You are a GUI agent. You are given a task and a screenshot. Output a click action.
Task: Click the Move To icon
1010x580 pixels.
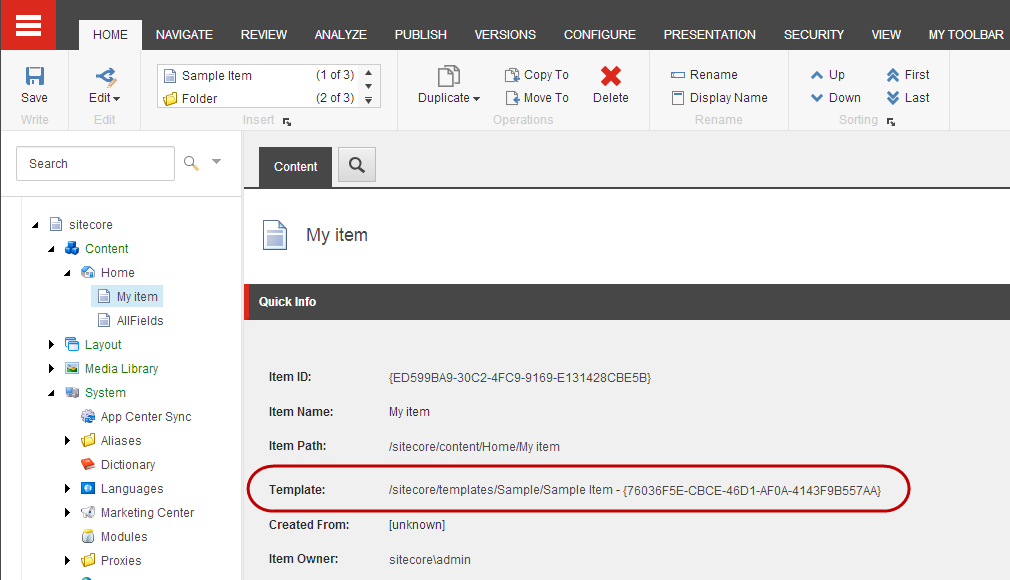pyautogui.click(x=512, y=98)
